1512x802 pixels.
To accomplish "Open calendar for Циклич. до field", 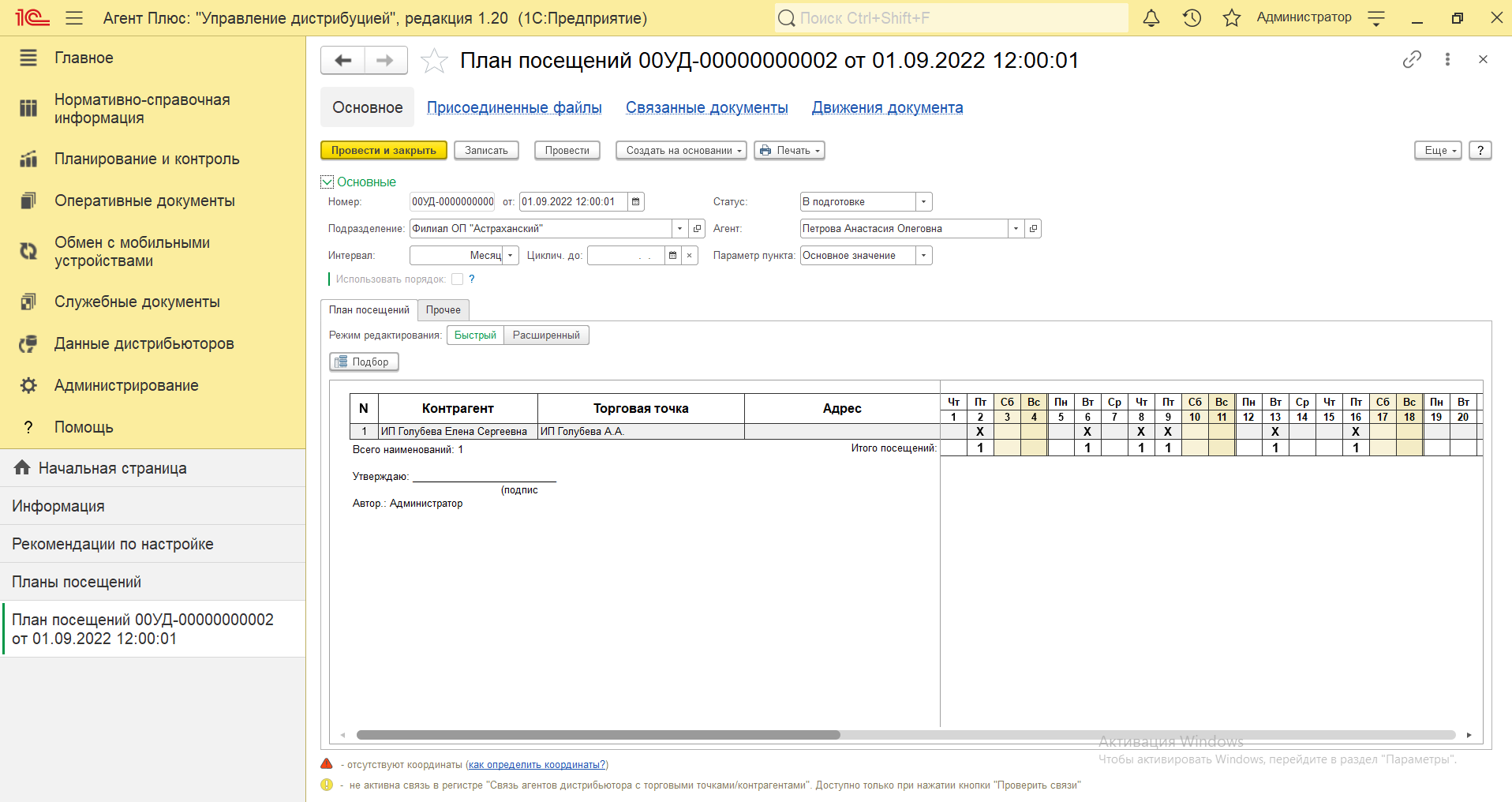I will tap(672, 255).
